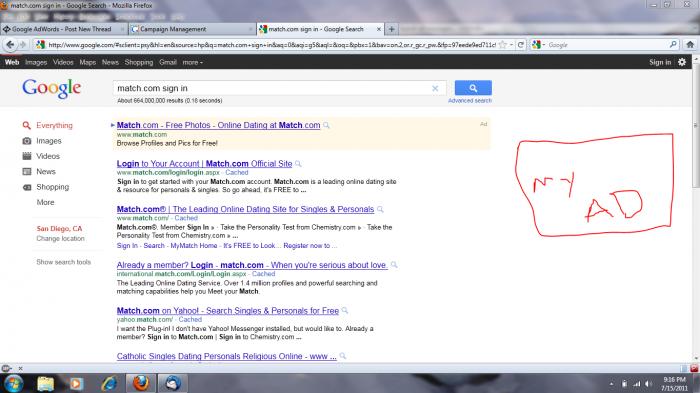Launch Internet Explorer from taskbar
The width and height of the screenshot is (700, 393).
click(x=109, y=384)
